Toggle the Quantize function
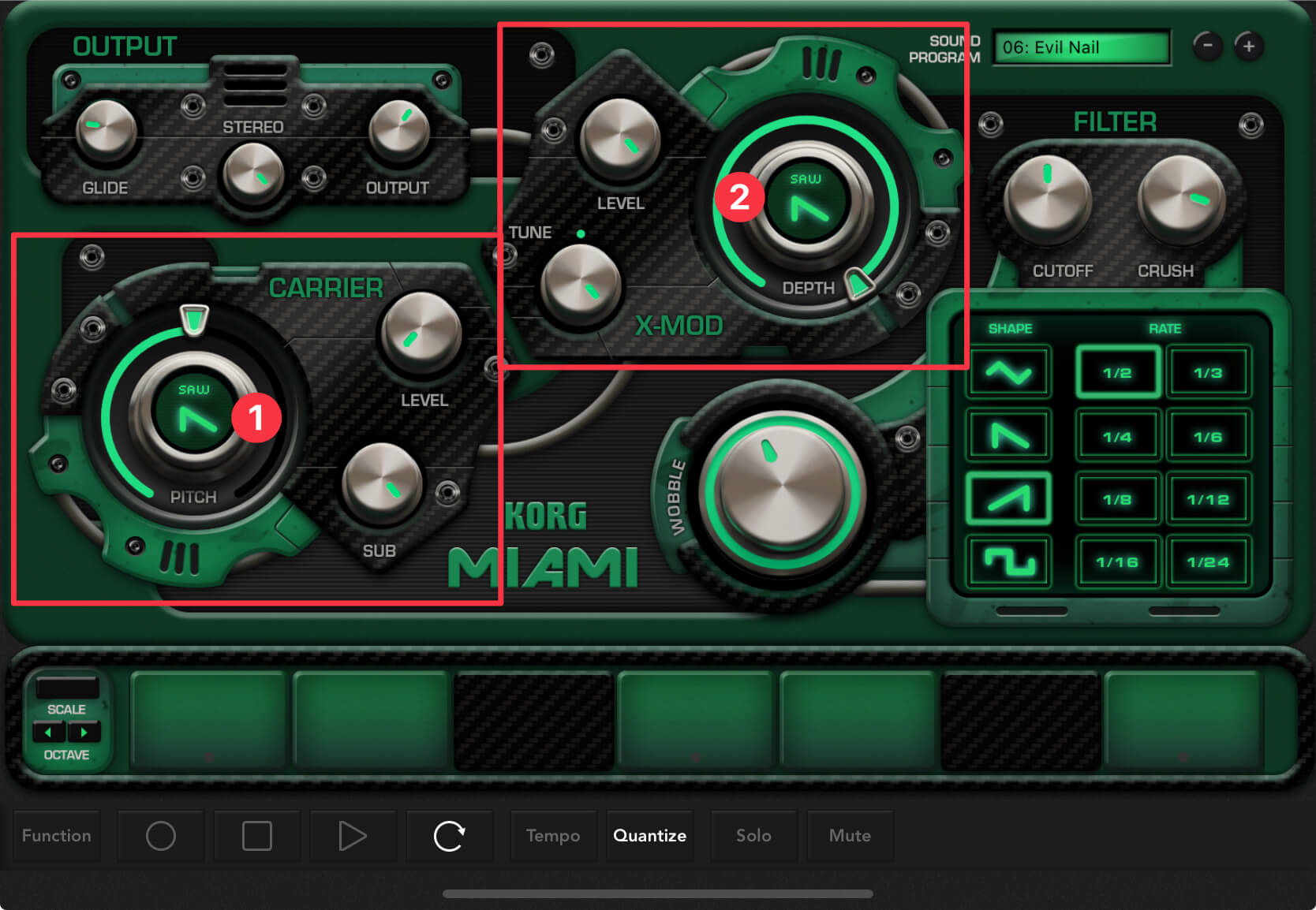Viewport: 1316px width, 910px height. coord(649,836)
